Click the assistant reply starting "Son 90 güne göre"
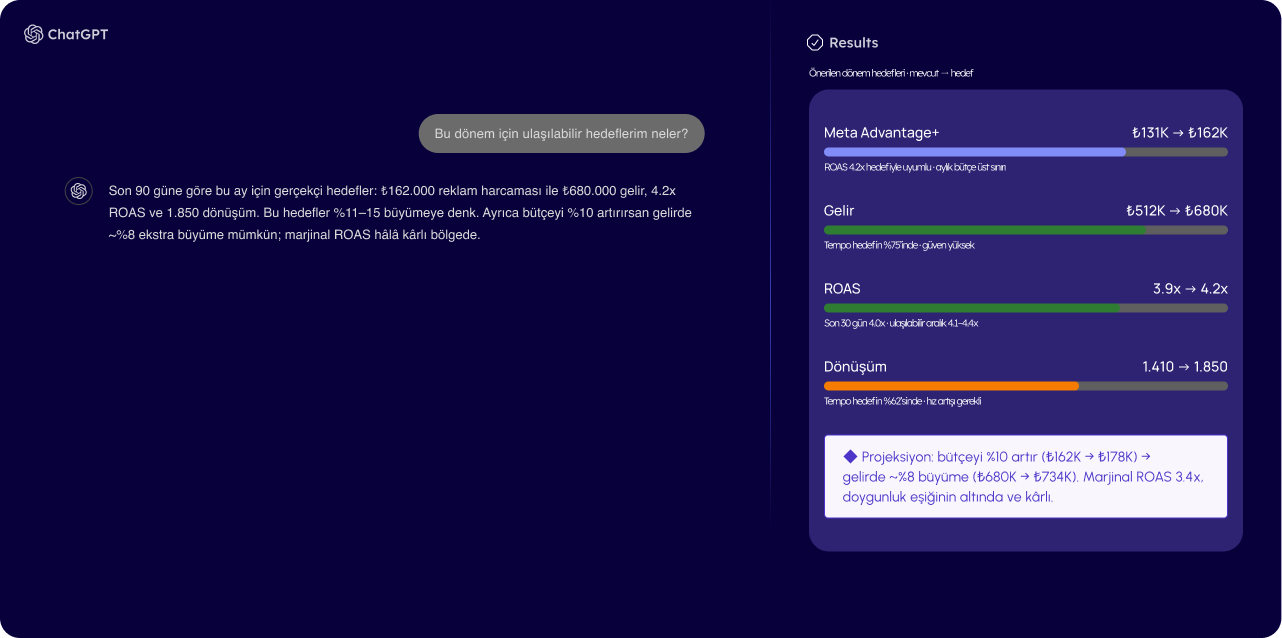The image size is (1282, 638). click(400, 212)
